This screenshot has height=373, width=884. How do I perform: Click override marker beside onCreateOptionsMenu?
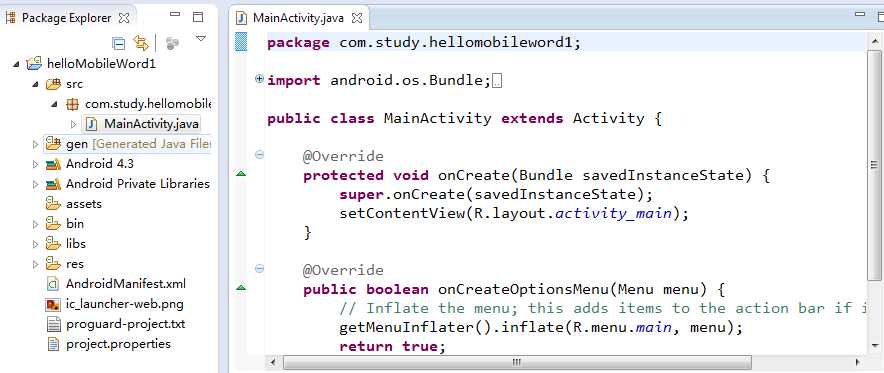tap(241, 288)
